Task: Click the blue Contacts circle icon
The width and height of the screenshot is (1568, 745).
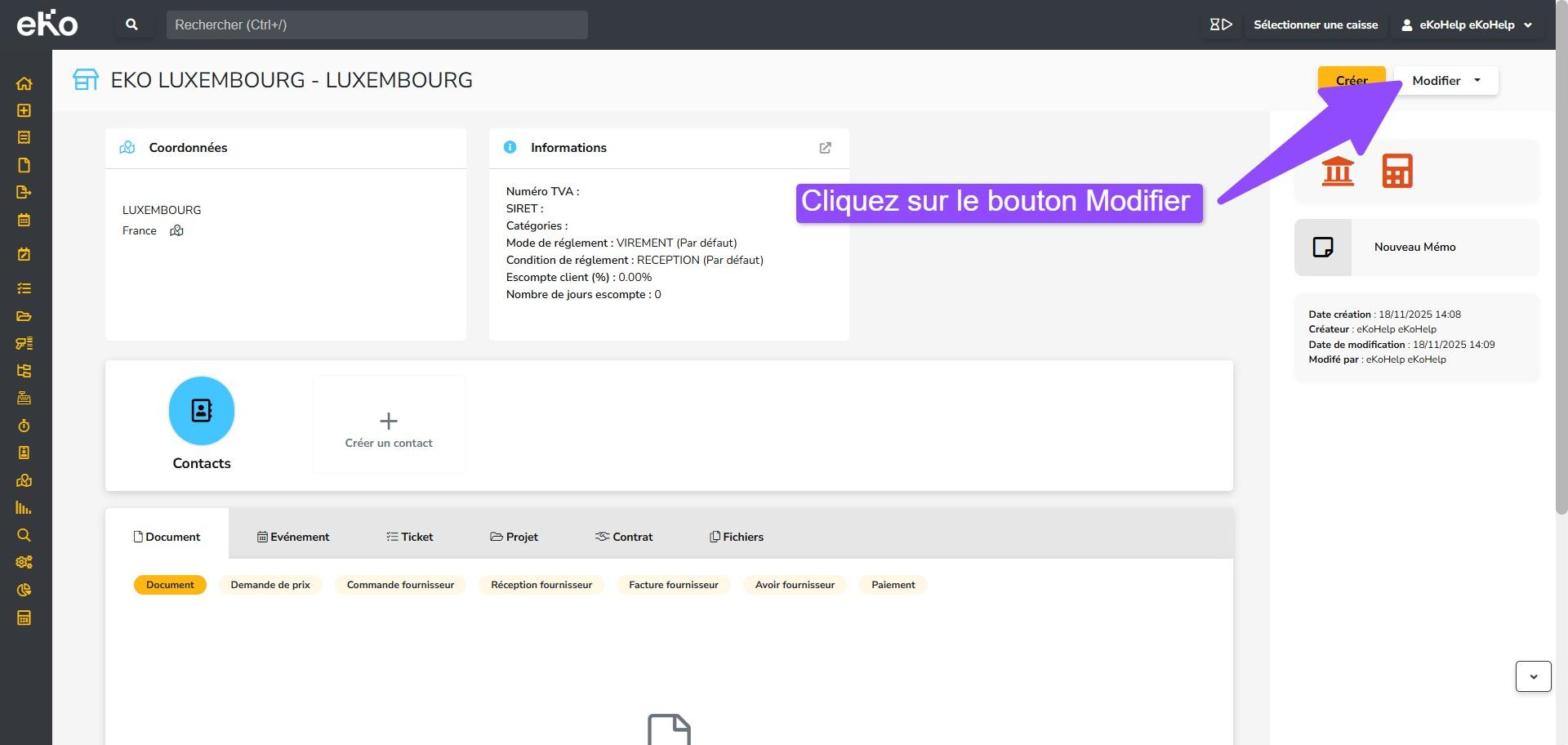Action: tap(202, 411)
